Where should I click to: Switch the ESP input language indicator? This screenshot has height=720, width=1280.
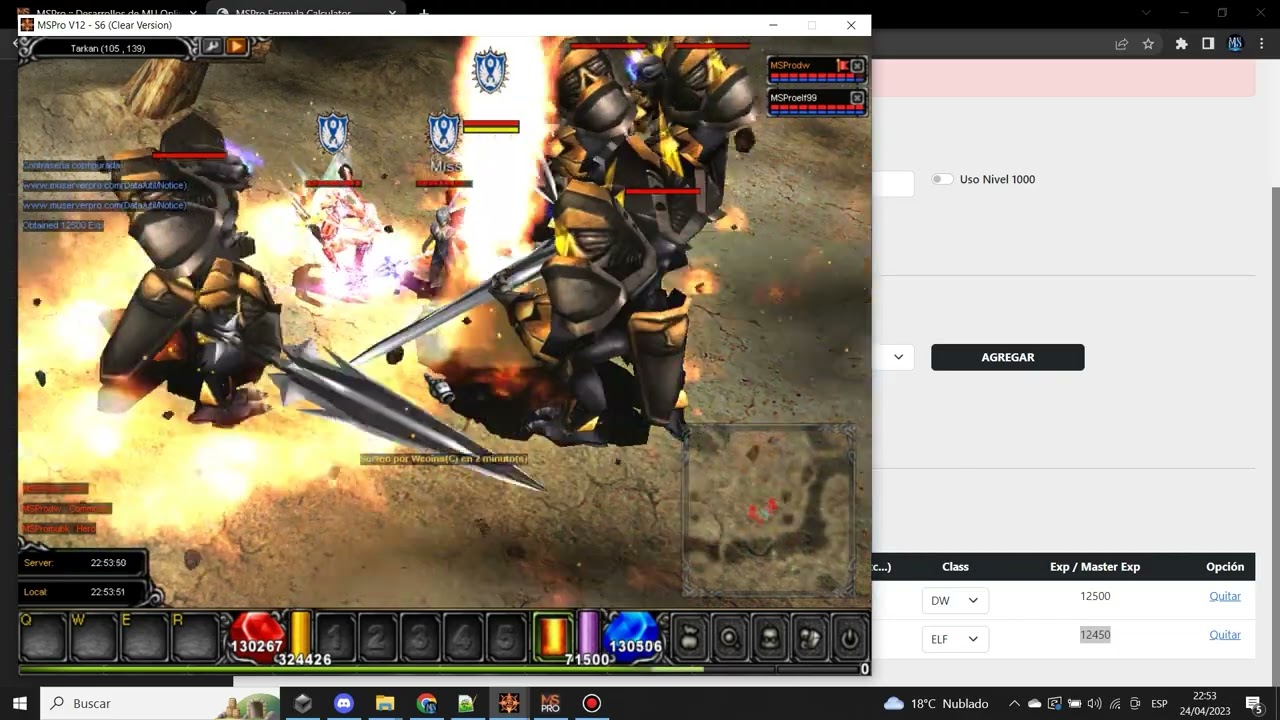pos(1160,704)
